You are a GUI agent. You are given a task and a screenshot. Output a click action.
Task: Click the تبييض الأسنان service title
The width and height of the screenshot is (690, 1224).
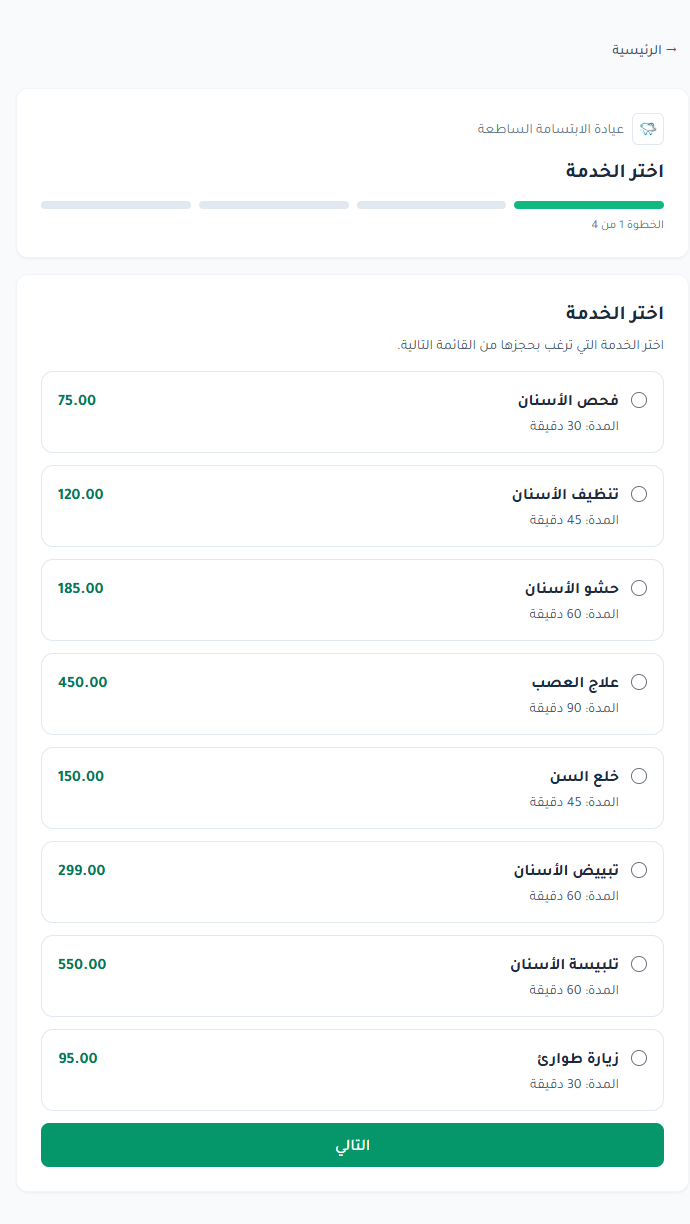tap(566, 870)
